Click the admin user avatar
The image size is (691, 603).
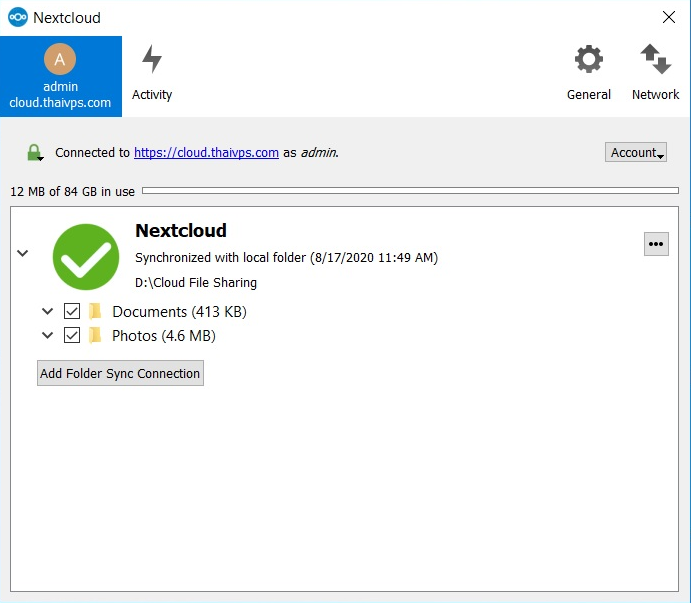tap(60, 60)
